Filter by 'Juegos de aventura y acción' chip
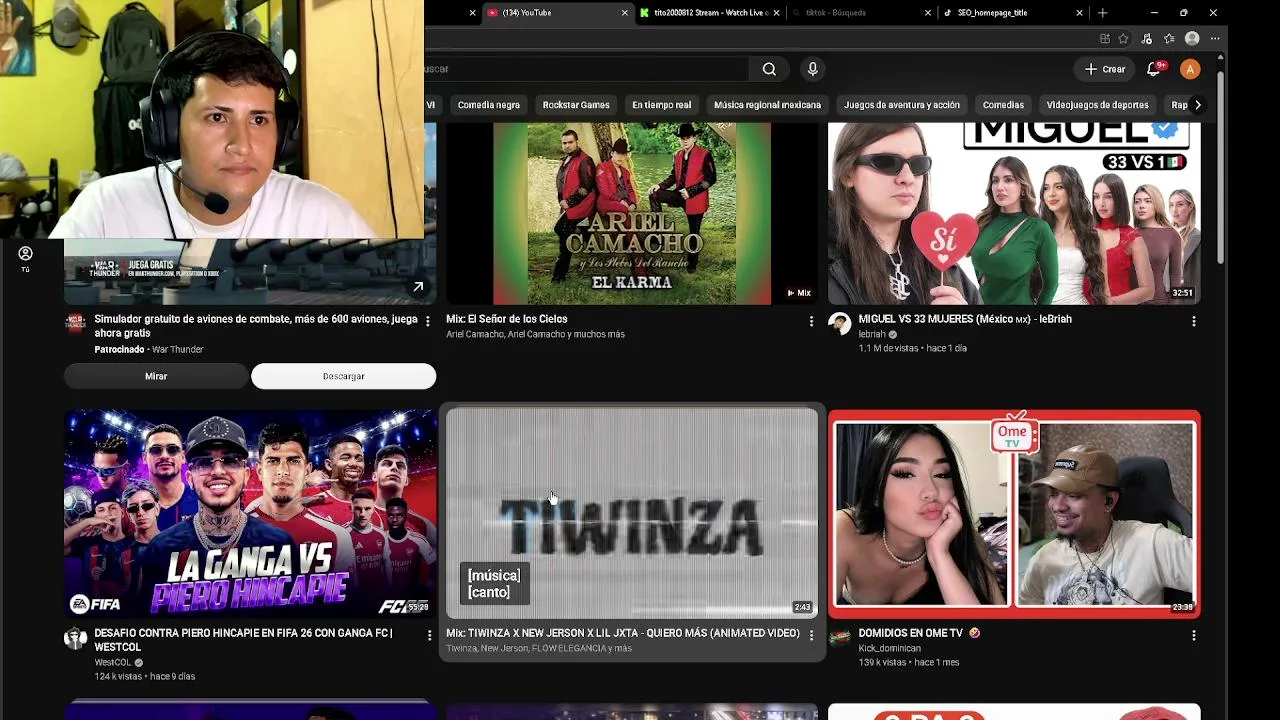Screen dimensions: 1280x720 (x=901, y=105)
